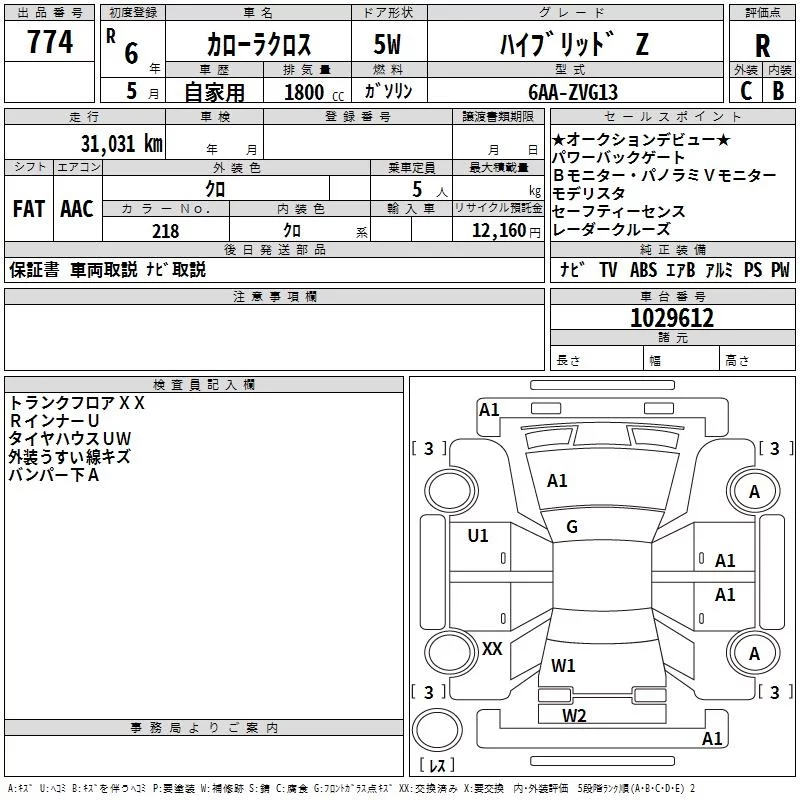Image resolution: width=800 pixels, height=800 pixels.
Task: Select model code 6AA-ZVG13
Action: point(573,92)
